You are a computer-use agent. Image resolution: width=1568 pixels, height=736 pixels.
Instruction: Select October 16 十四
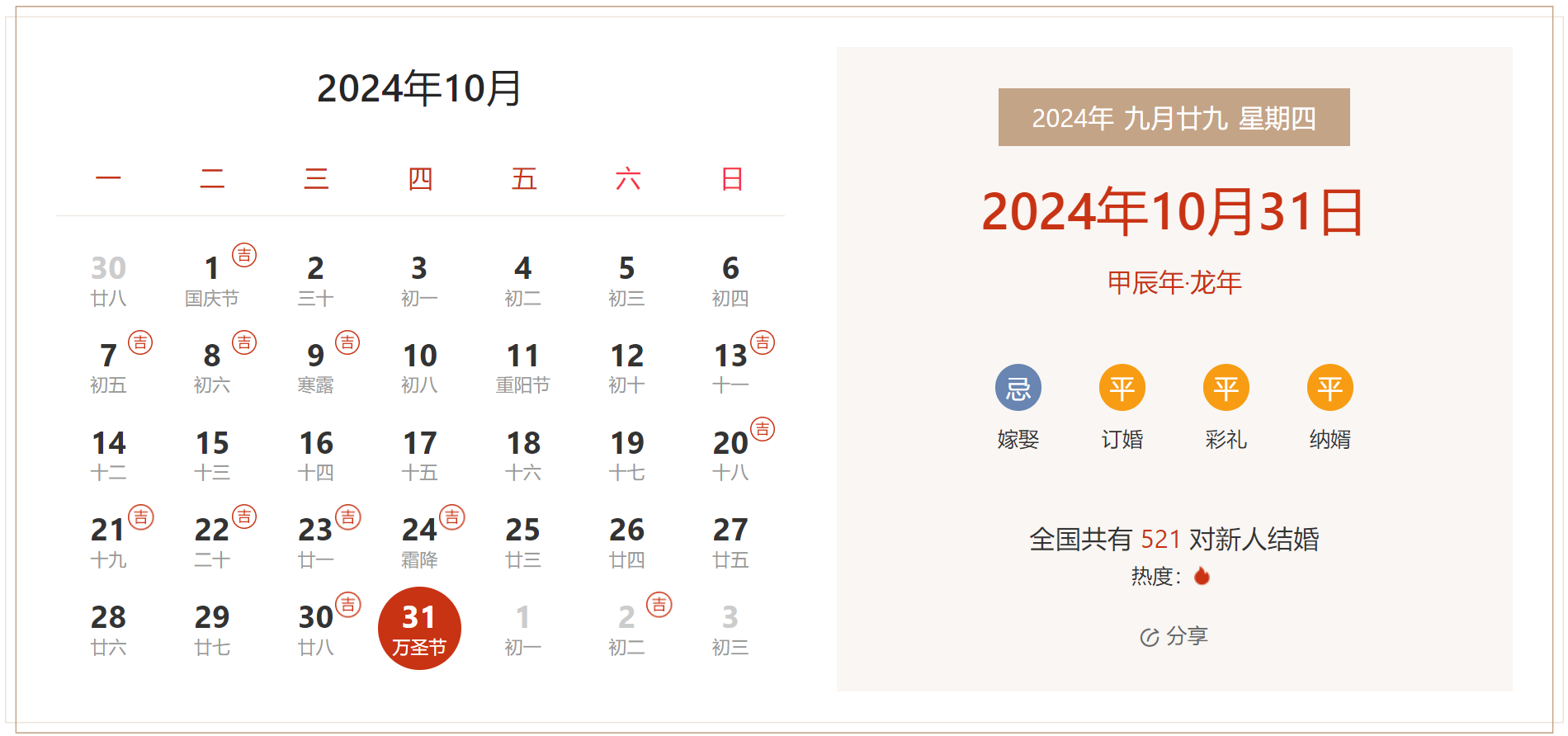click(x=316, y=455)
